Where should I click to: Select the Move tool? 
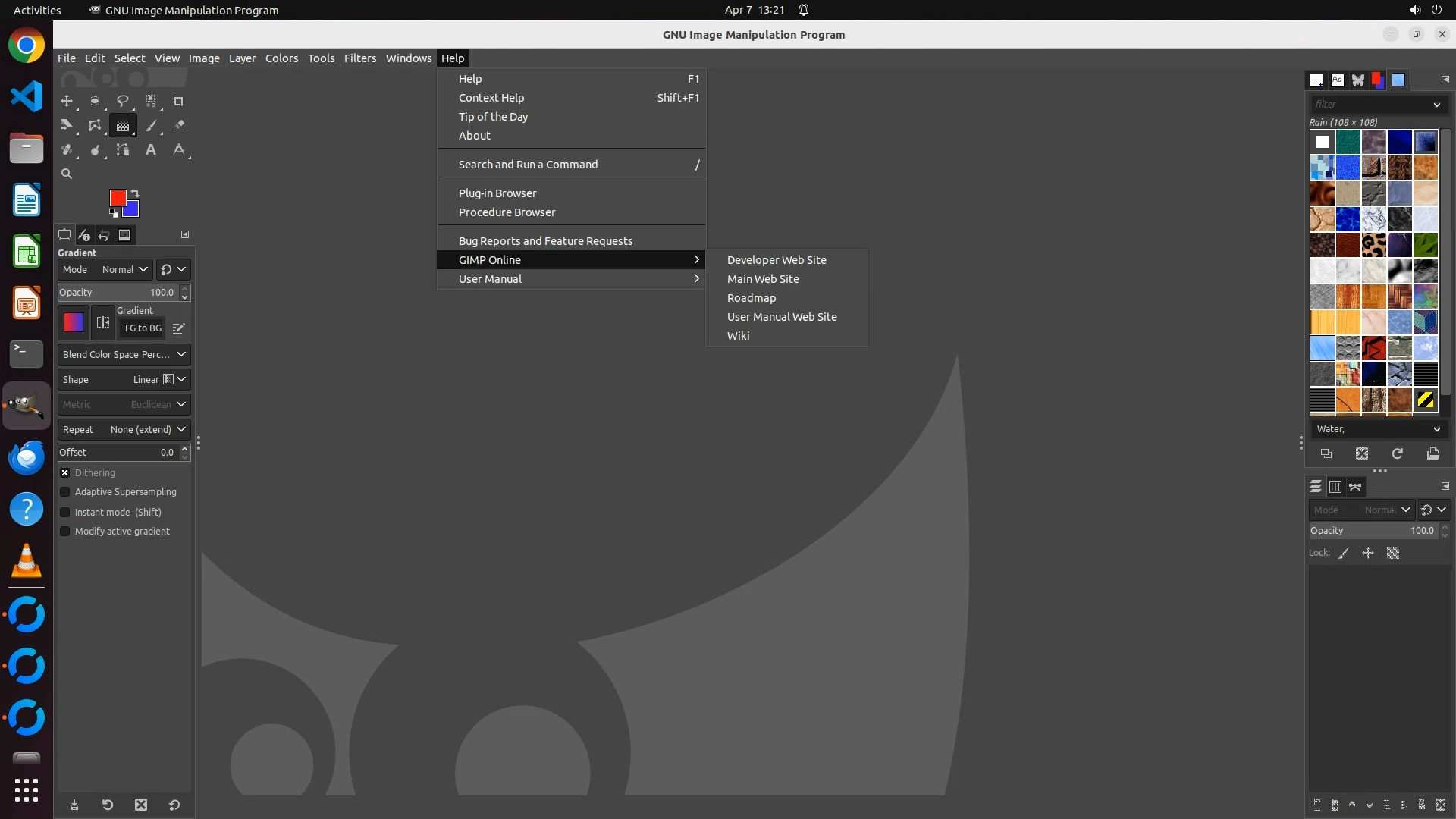(67, 101)
